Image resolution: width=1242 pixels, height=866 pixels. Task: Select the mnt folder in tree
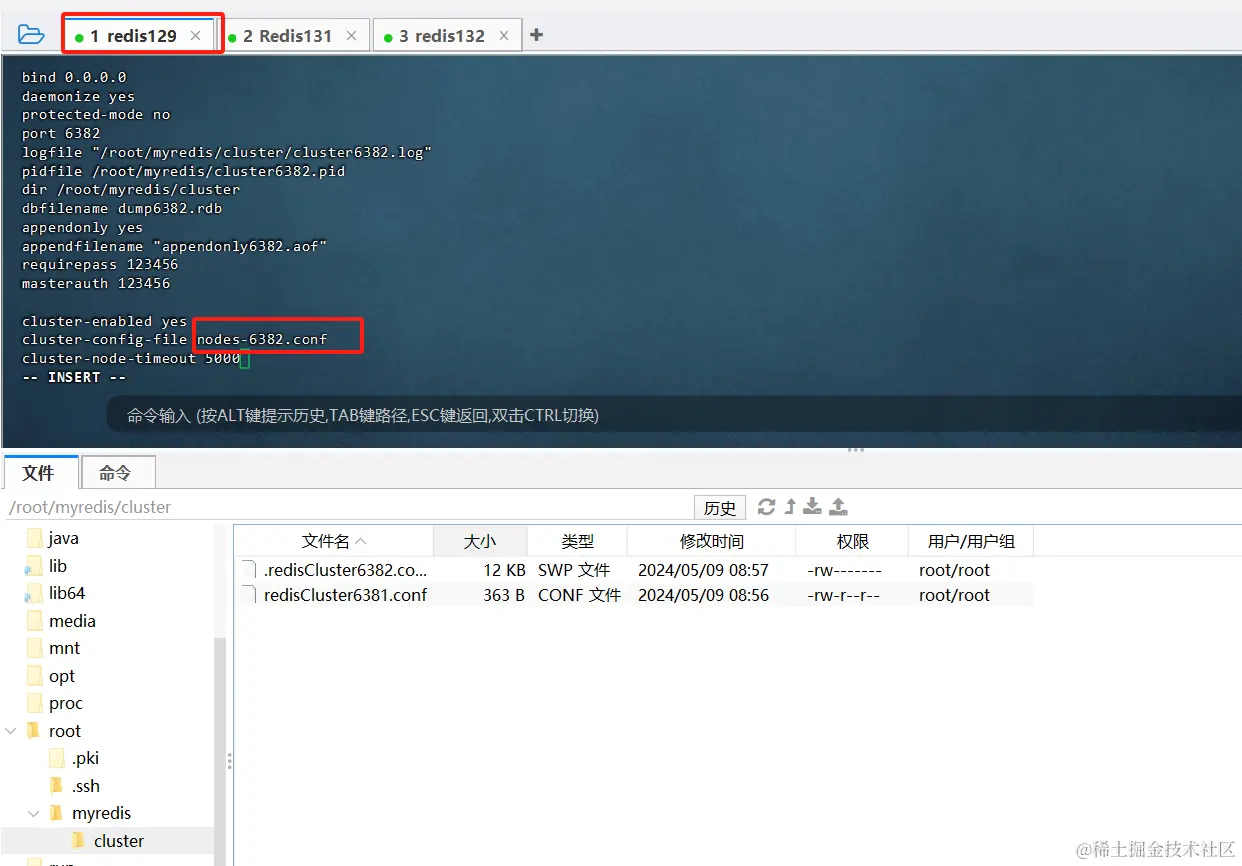(x=64, y=648)
